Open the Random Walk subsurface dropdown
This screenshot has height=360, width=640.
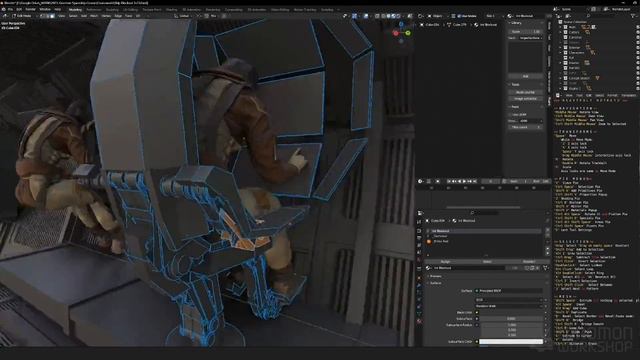[509, 306]
